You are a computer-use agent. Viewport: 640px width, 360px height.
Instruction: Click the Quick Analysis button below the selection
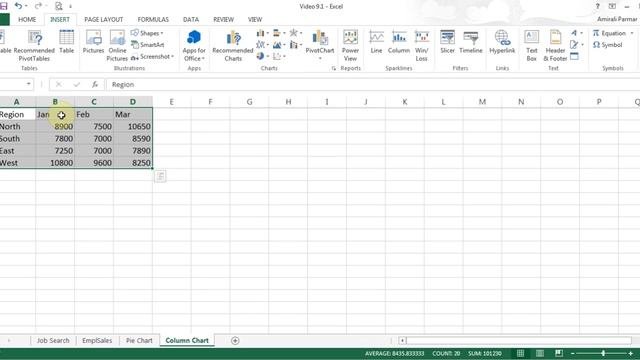pos(160,176)
